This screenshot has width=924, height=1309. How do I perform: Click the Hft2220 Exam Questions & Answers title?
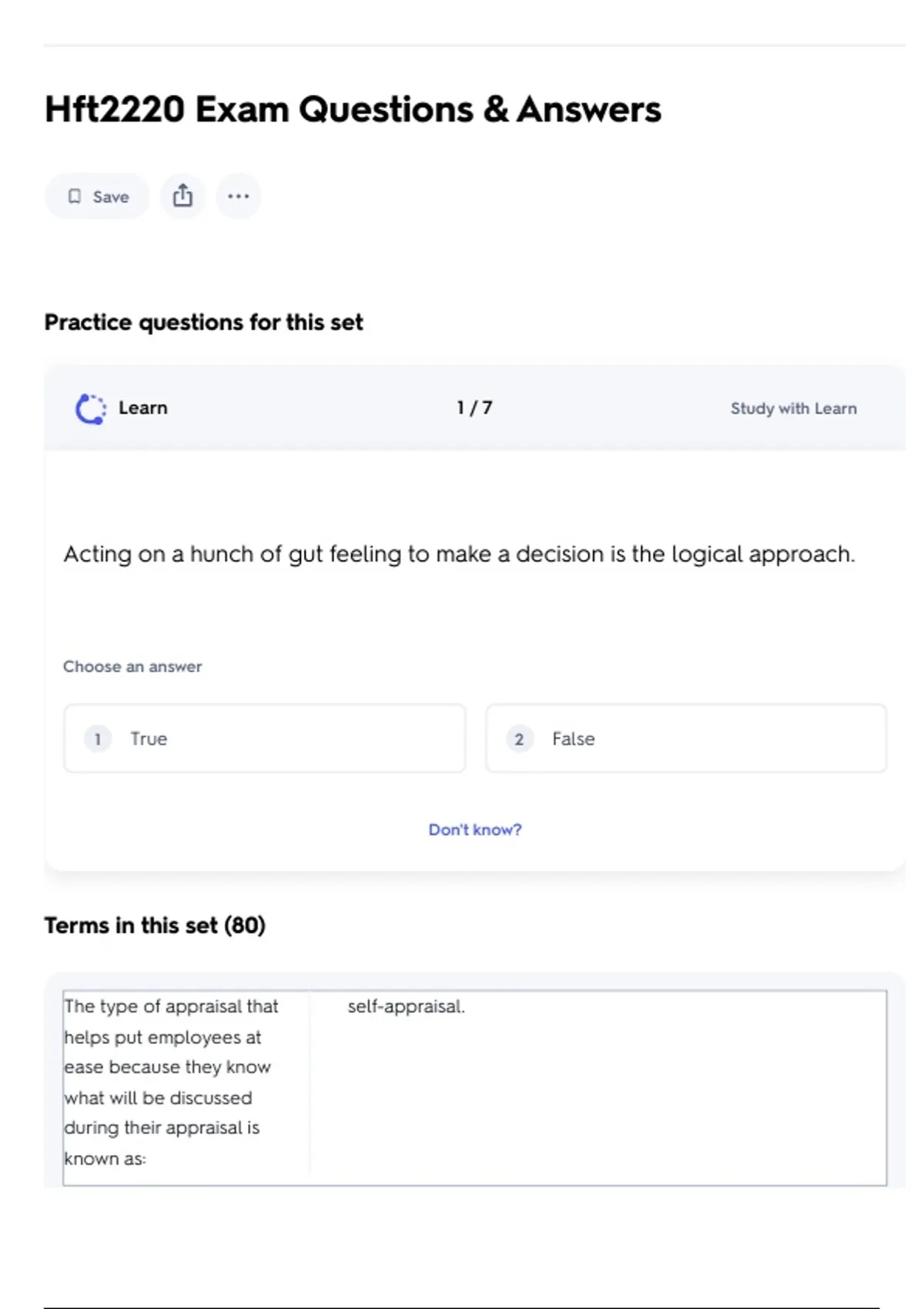(353, 109)
